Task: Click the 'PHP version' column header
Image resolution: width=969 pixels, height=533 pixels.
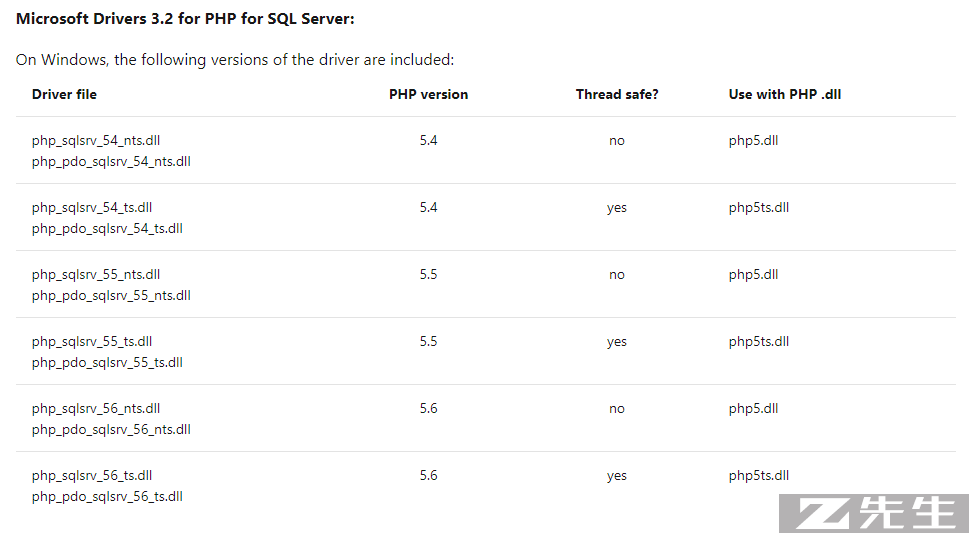Action: 428,95
